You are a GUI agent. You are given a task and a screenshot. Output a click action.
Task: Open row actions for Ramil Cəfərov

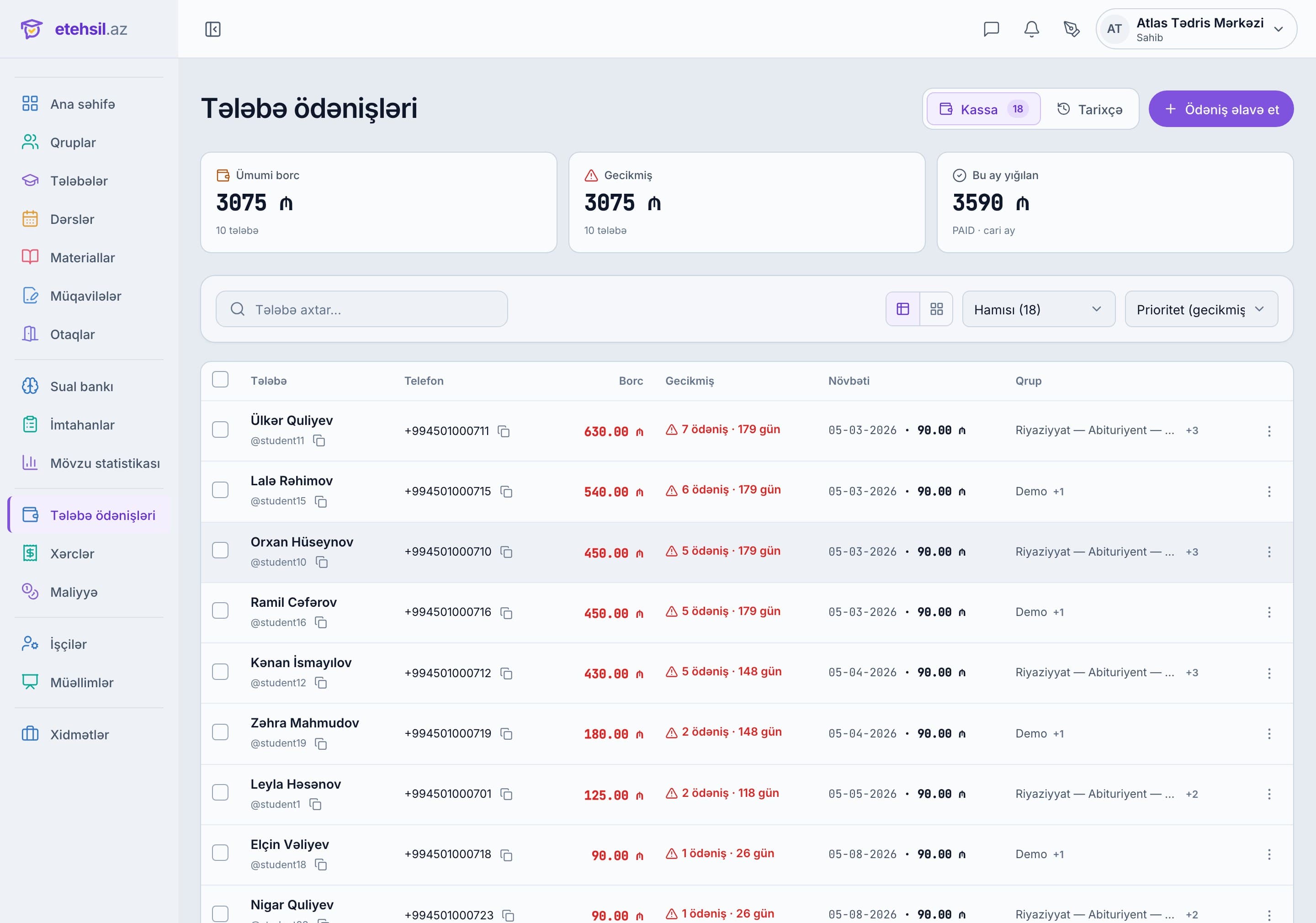coord(1269,613)
